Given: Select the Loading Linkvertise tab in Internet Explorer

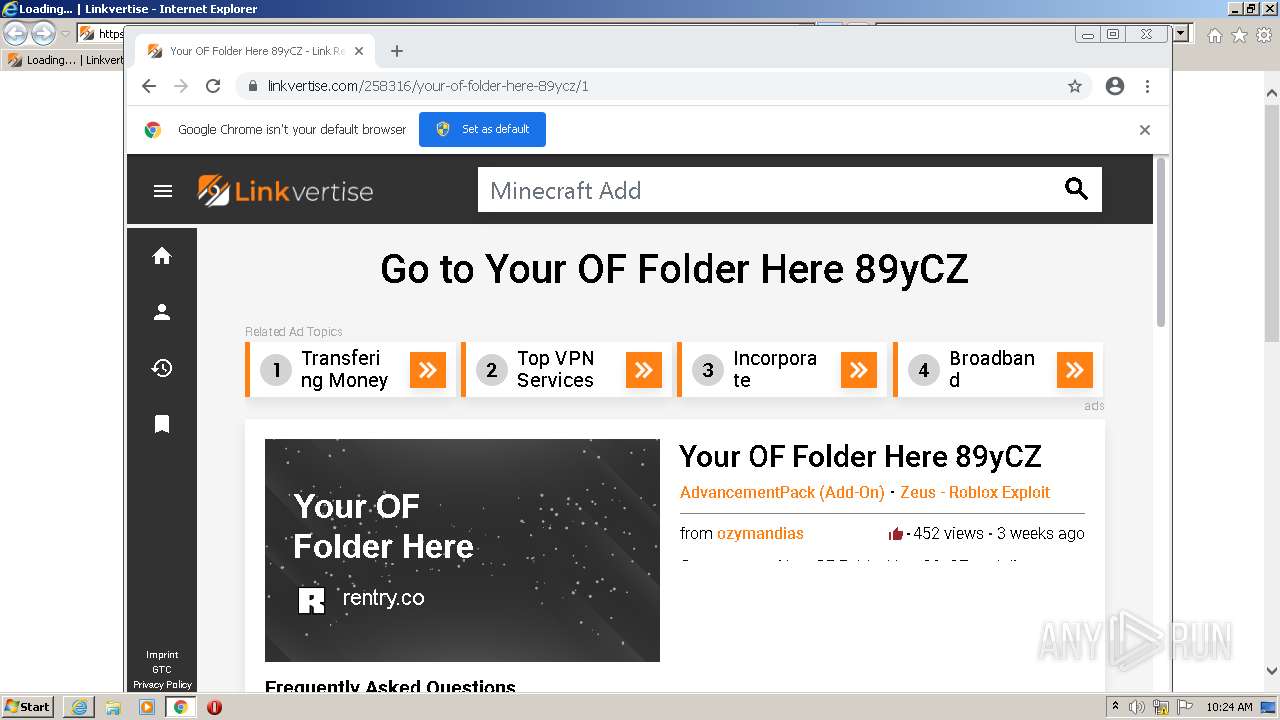Looking at the screenshot, I should point(65,60).
